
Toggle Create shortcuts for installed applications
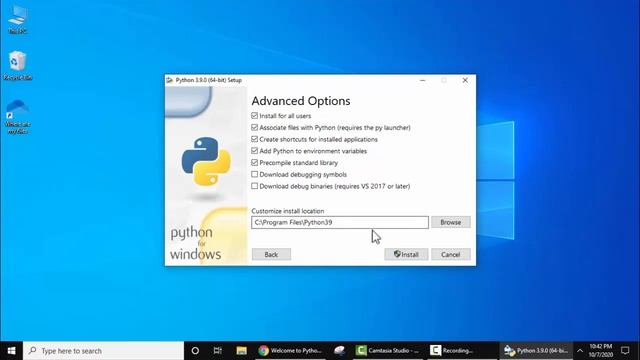tap(255, 139)
